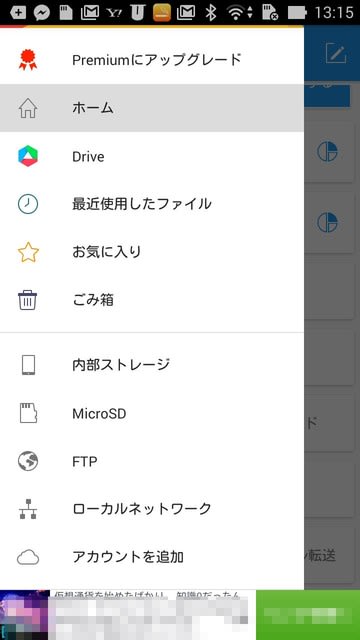Tap the phone icon for 内部ストレージ
The image size is (360, 640).
tap(28, 365)
